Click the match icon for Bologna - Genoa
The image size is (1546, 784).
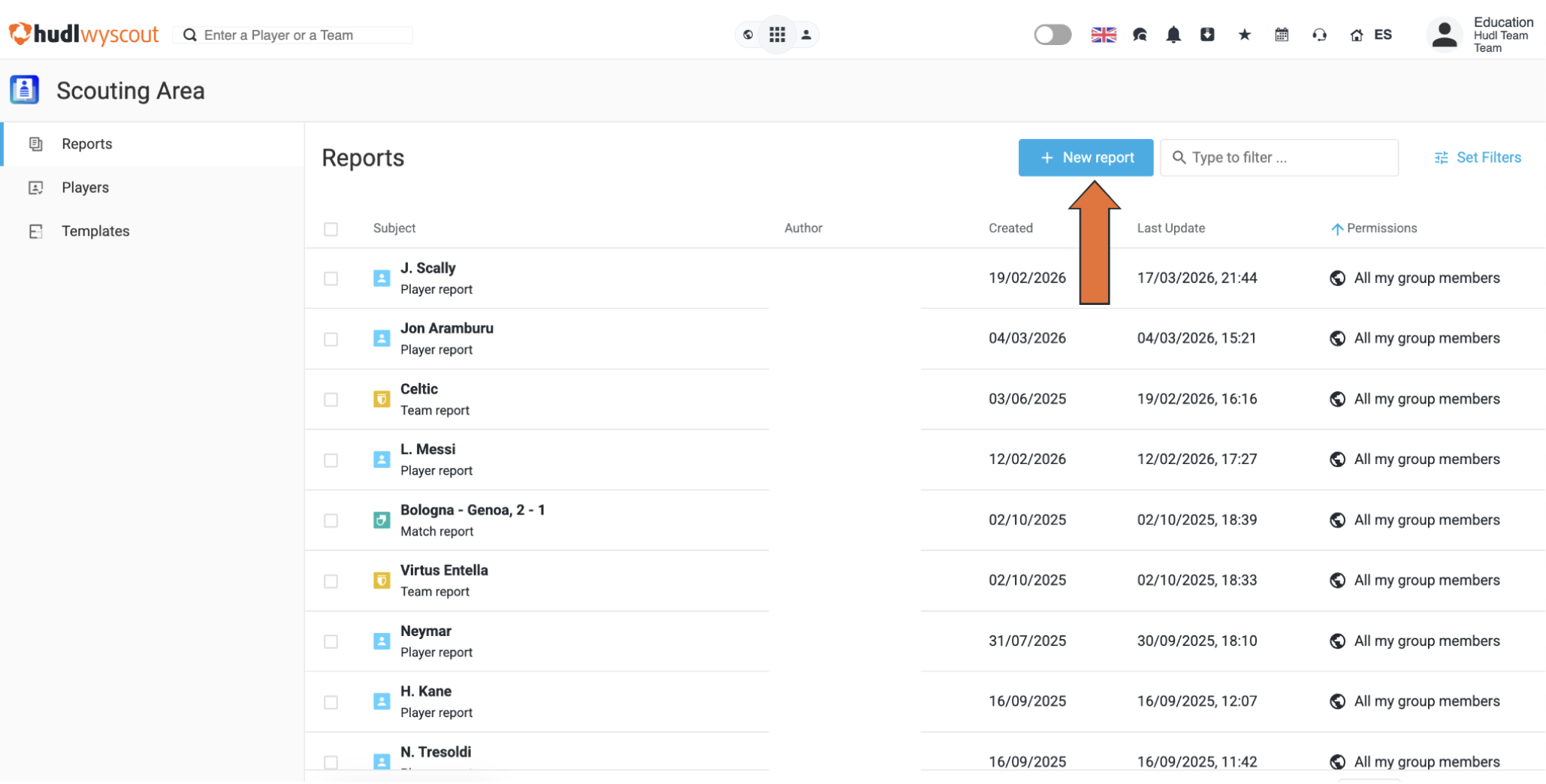382,520
